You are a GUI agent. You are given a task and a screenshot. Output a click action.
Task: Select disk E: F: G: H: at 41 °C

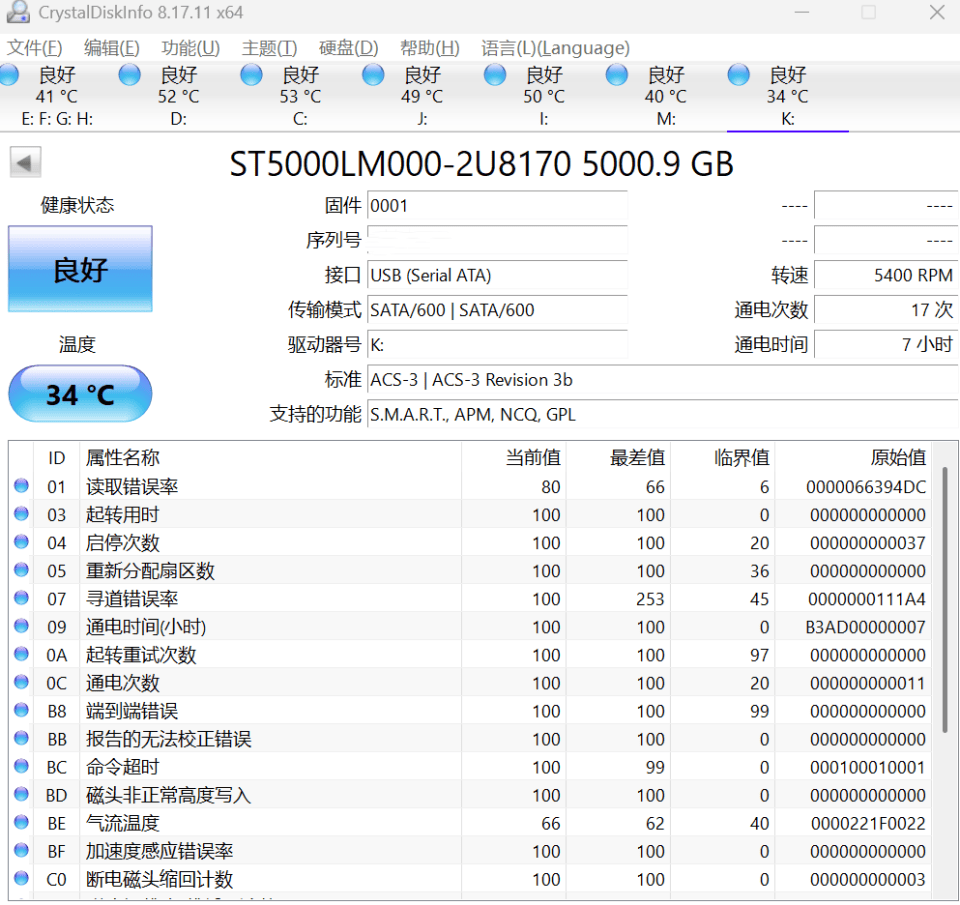tap(57, 96)
